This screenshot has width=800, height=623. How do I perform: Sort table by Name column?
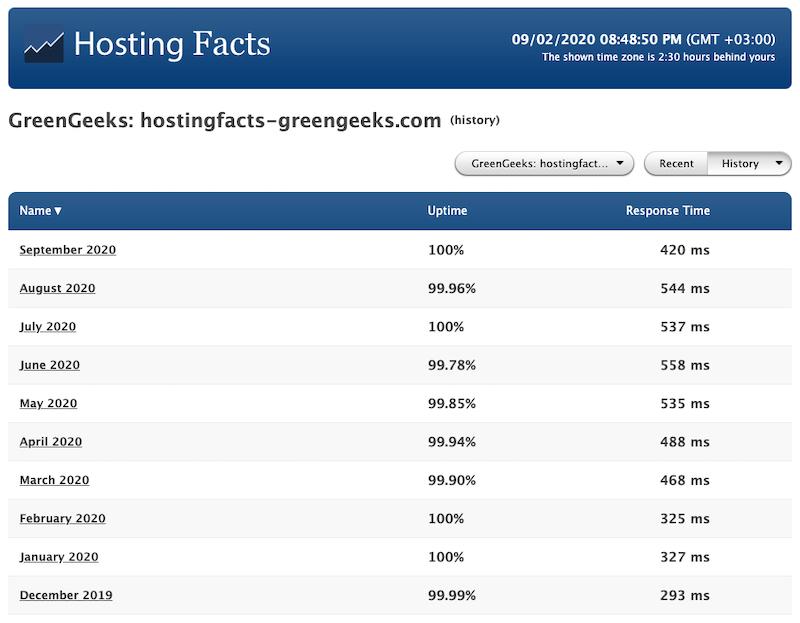click(x=40, y=211)
